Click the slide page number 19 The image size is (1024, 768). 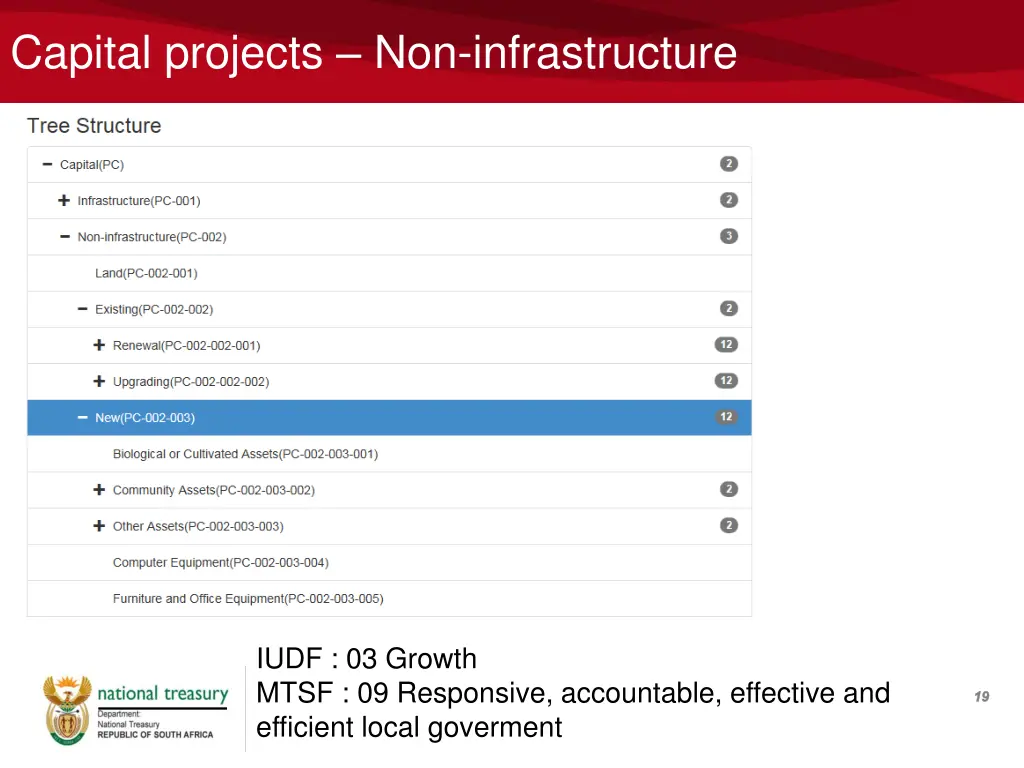click(x=982, y=697)
